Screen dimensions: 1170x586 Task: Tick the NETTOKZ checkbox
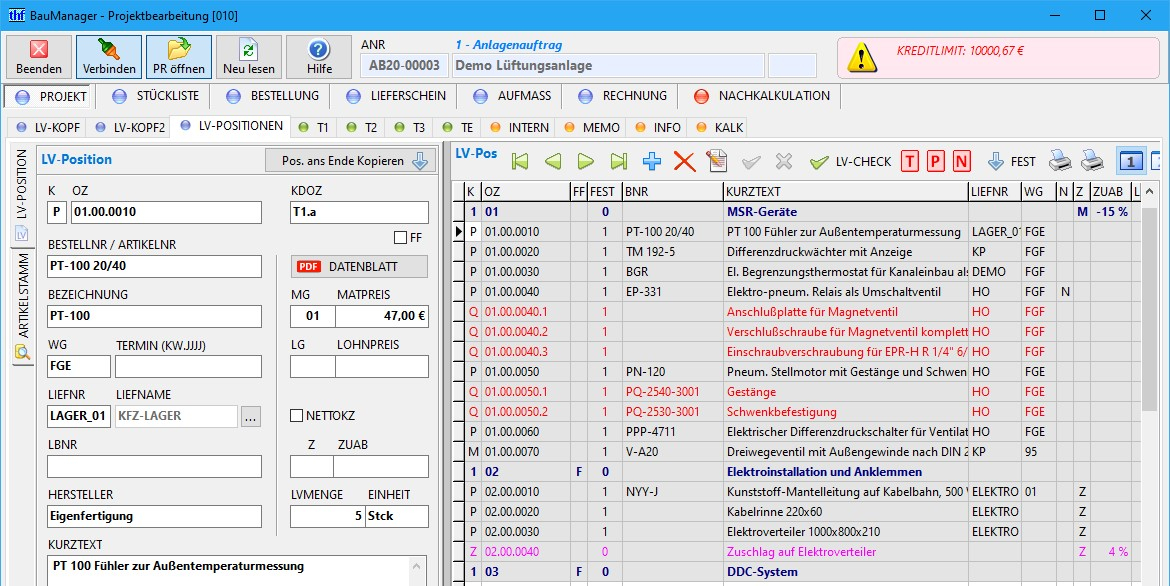296,415
